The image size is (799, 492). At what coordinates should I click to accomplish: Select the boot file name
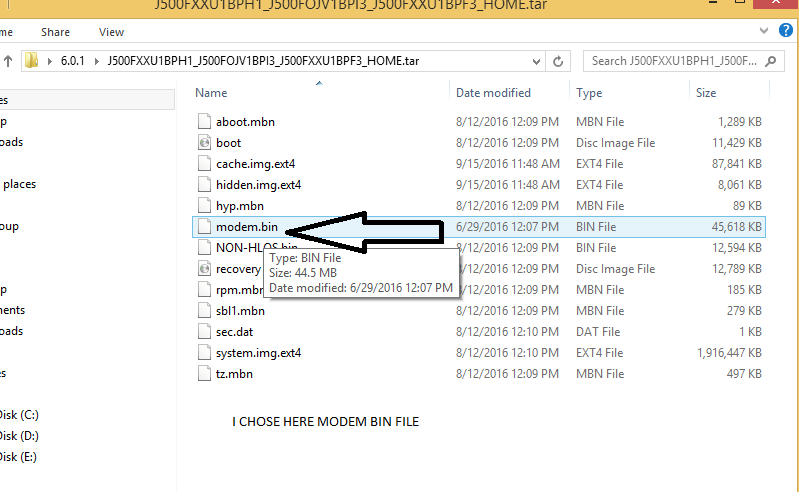click(228, 143)
